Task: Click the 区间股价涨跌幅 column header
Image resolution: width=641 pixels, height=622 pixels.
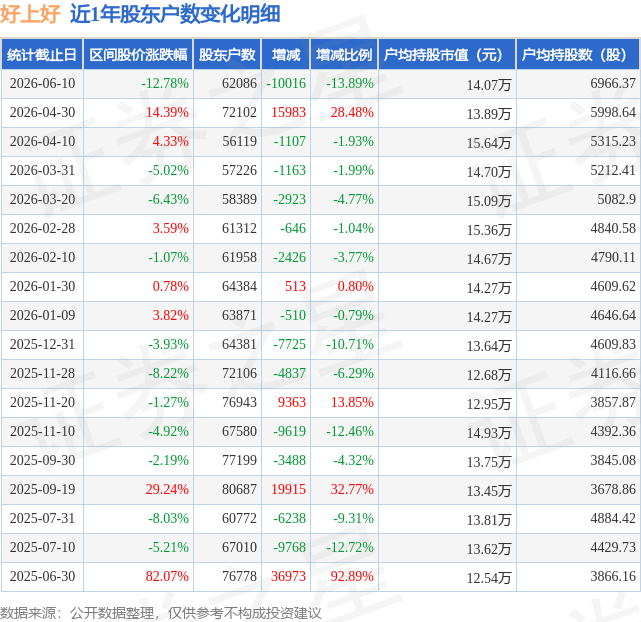Action: (138, 54)
